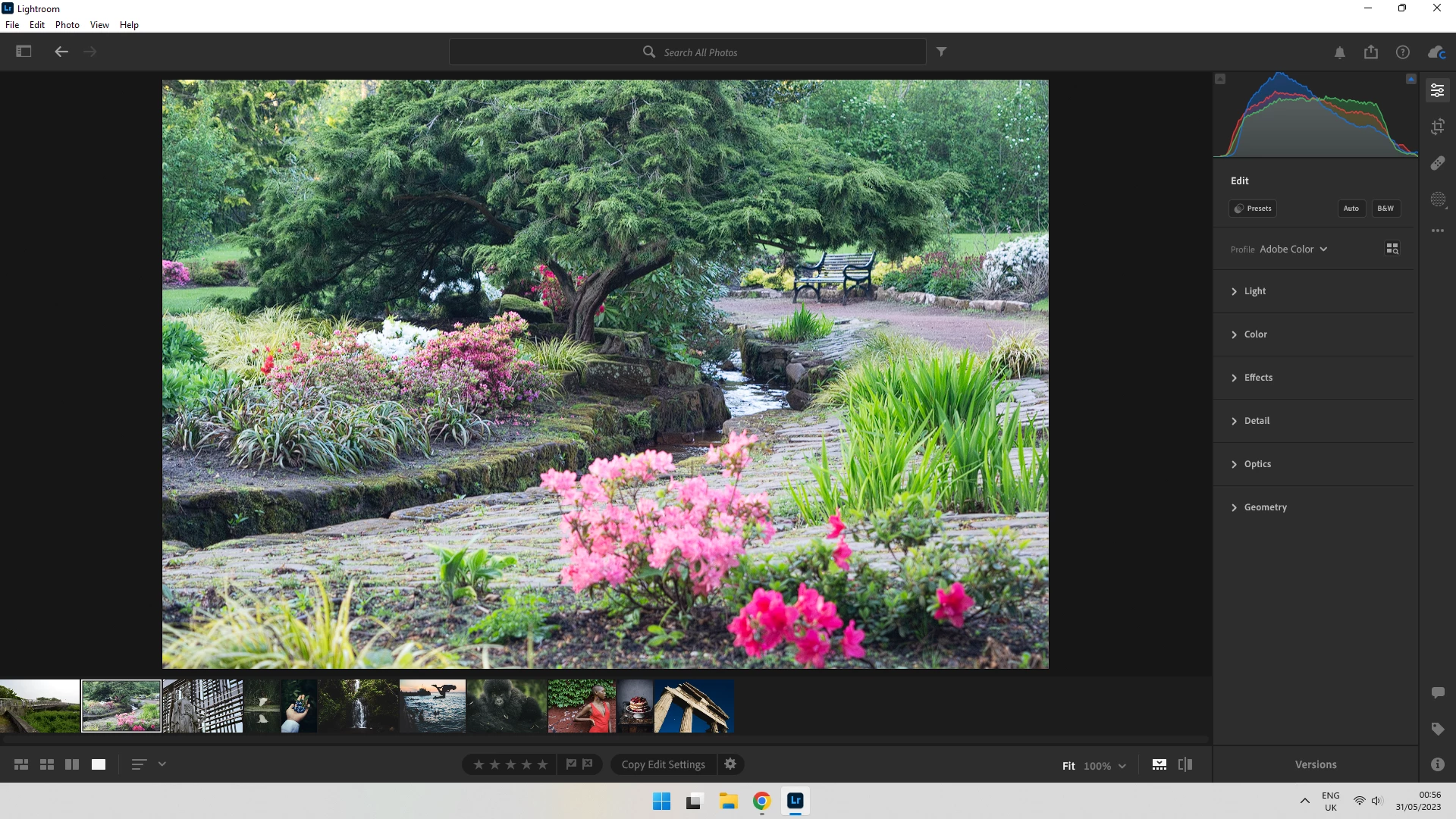Click the Auto button

pyautogui.click(x=1351, y=209)
